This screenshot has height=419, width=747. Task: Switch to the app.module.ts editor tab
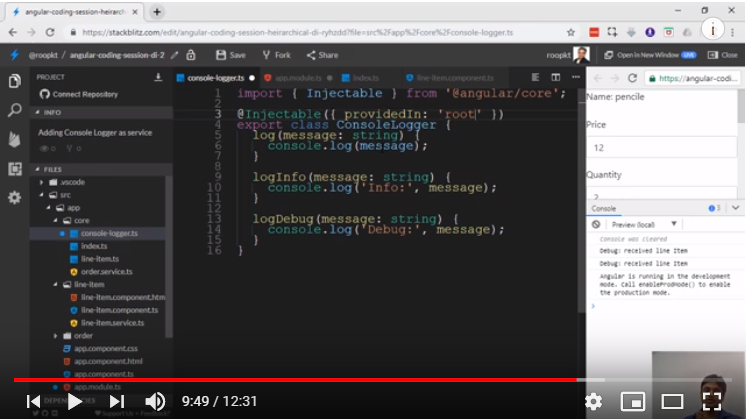(293, 77)
